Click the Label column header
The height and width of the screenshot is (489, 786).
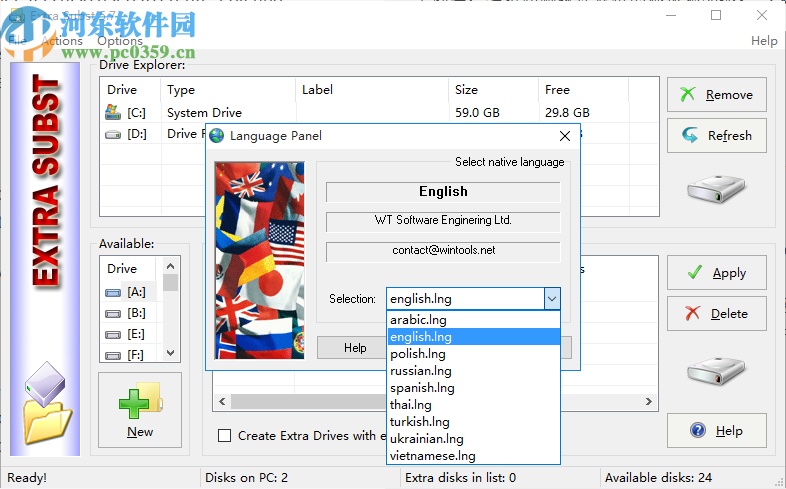pyautogui.click(x=372, y=90)
